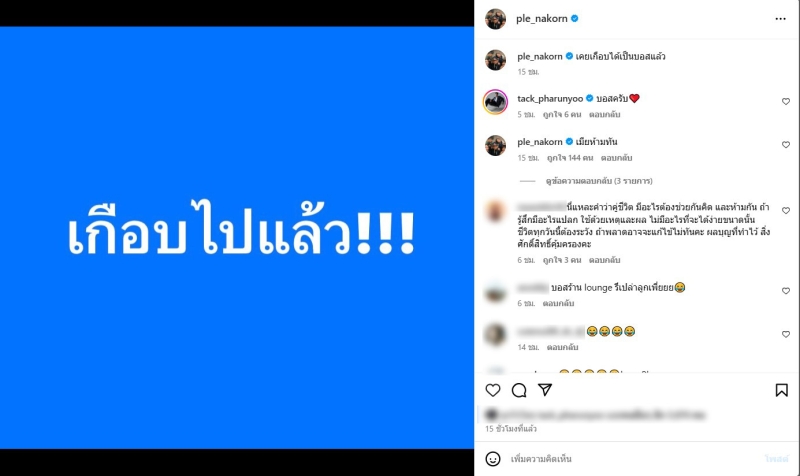View the 144 likes on ple_nakorn's comment

coord(570,158)
